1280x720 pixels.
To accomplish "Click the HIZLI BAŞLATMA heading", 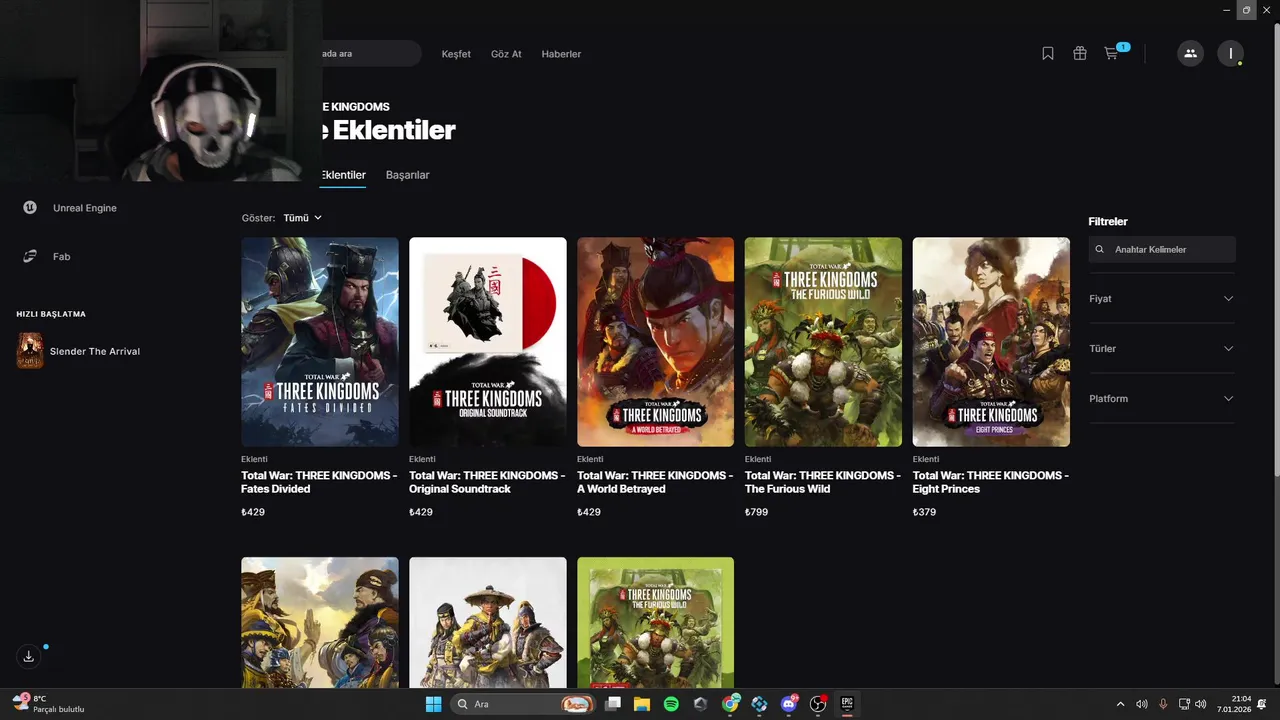I will [x=51, y=314].
